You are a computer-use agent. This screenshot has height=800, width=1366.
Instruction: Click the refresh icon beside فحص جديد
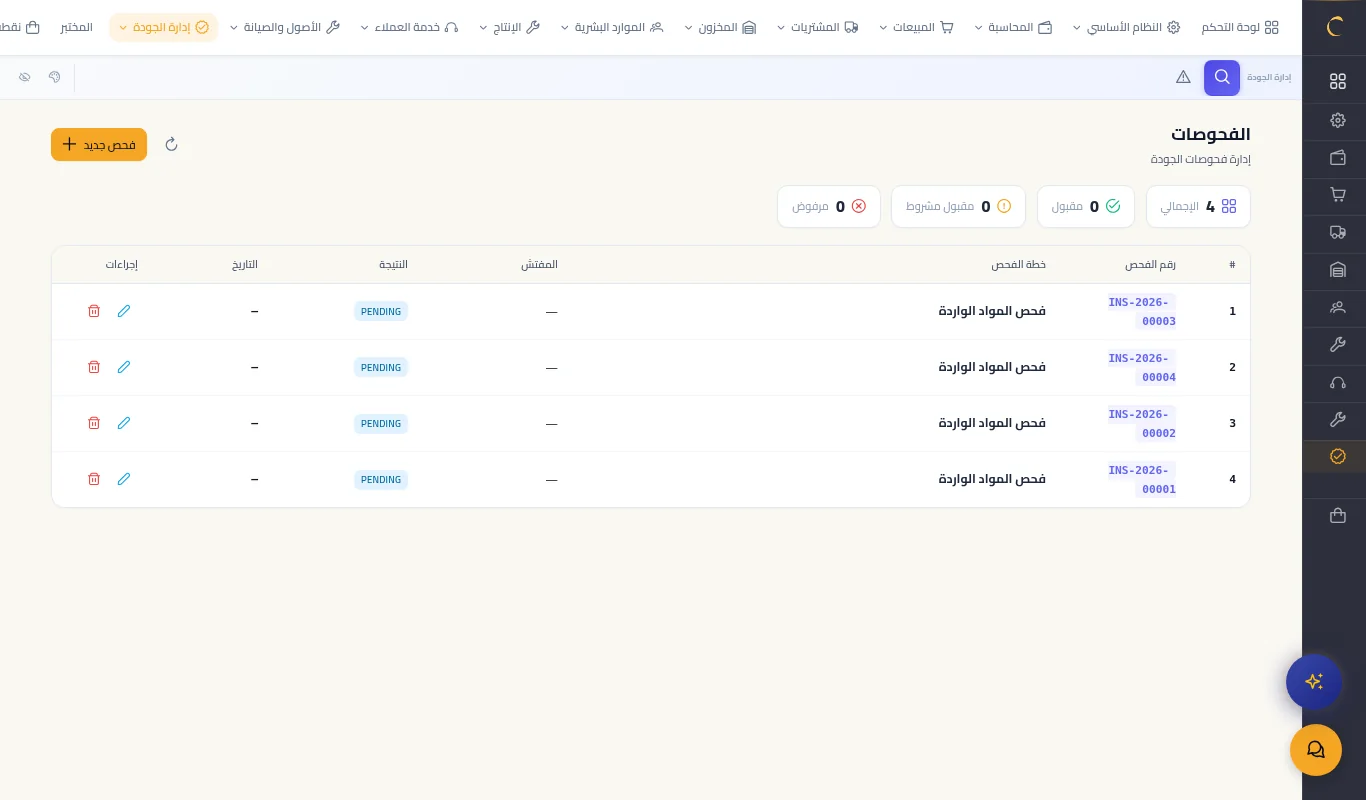click(x=171, y=144)
